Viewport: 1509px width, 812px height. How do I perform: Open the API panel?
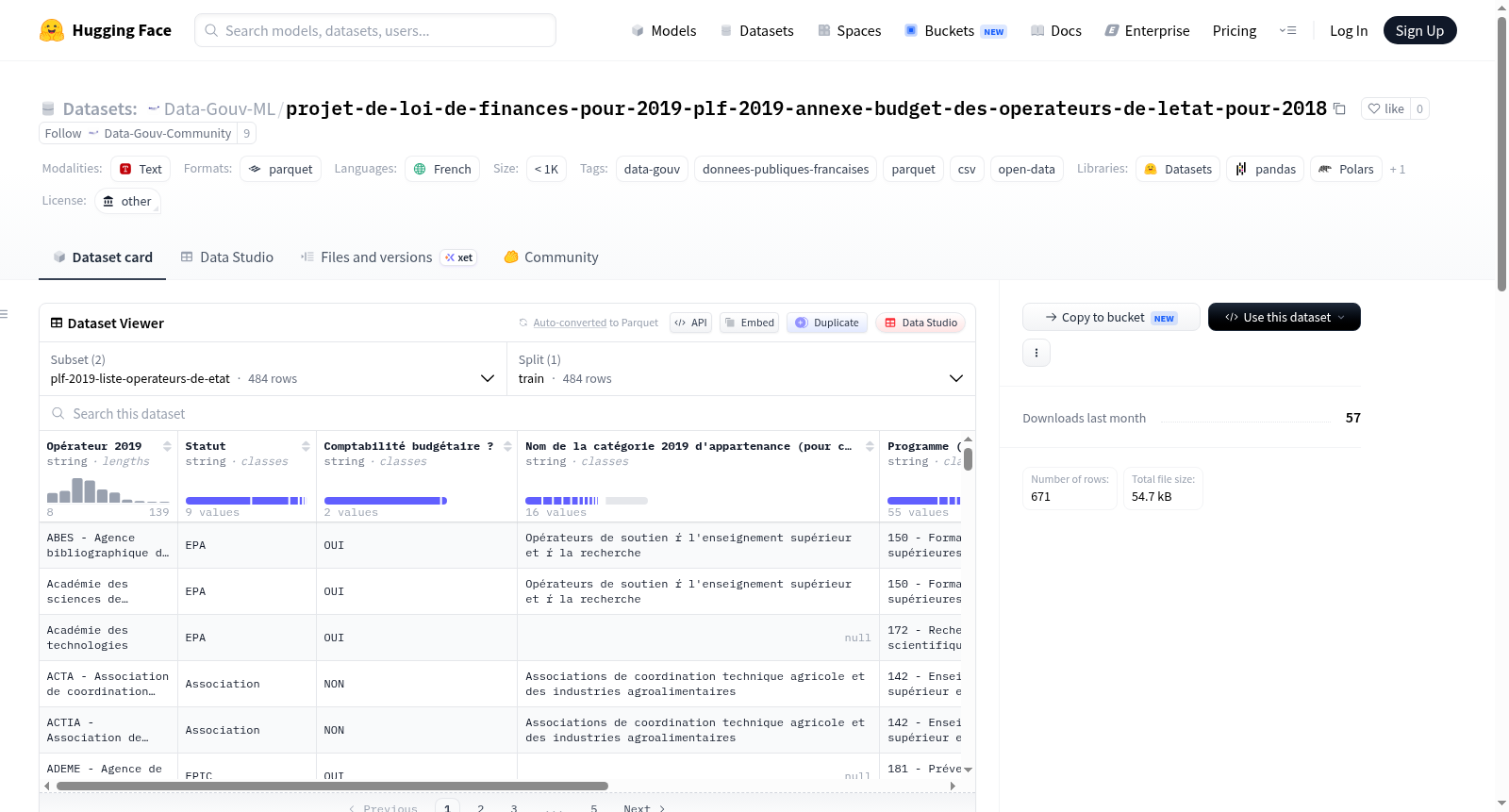(690, 323)
